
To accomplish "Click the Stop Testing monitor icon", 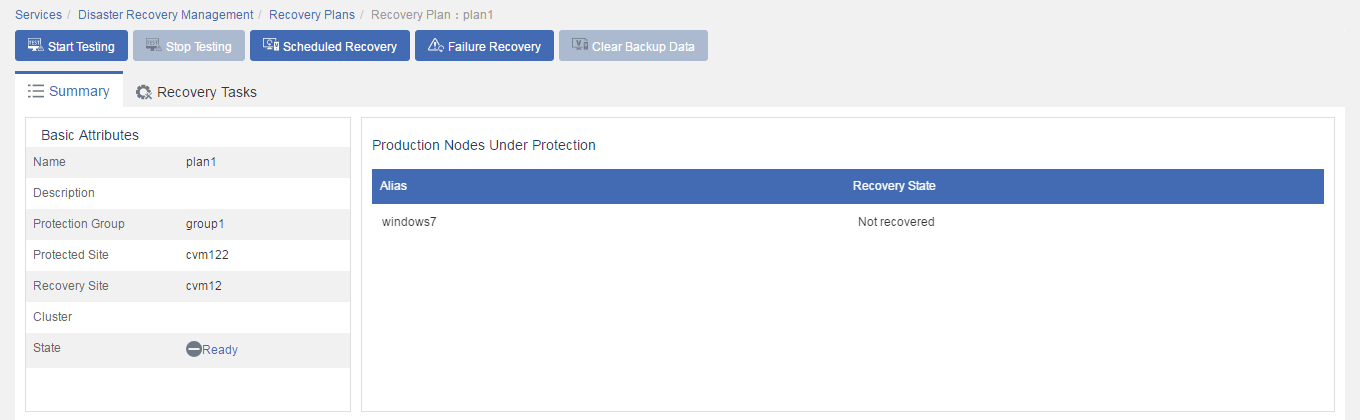I will [154, 46].
